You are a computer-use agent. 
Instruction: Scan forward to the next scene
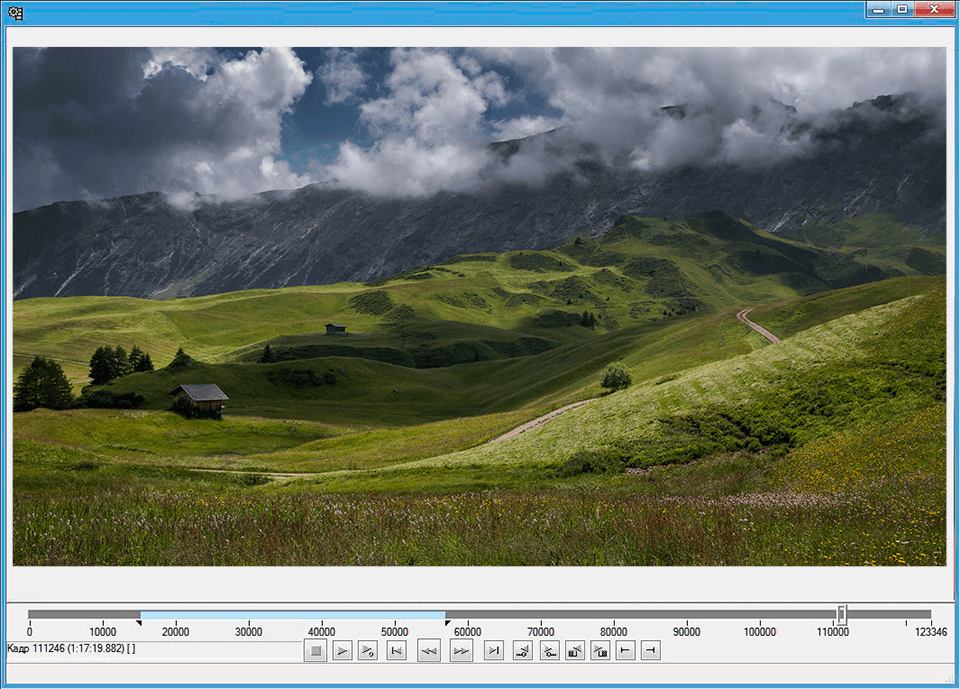[604, 650]
